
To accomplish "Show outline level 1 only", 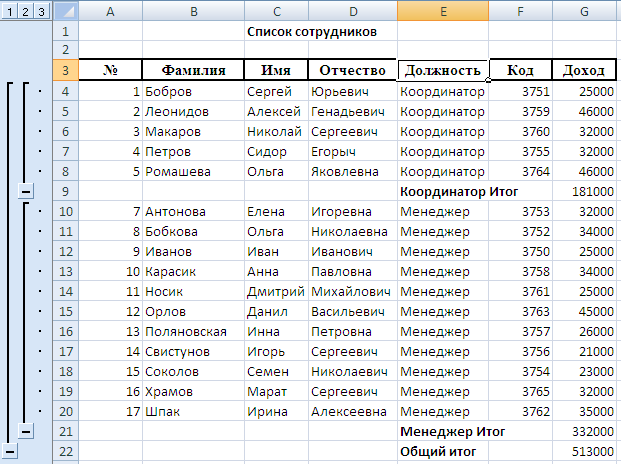I will coord(10,11).
